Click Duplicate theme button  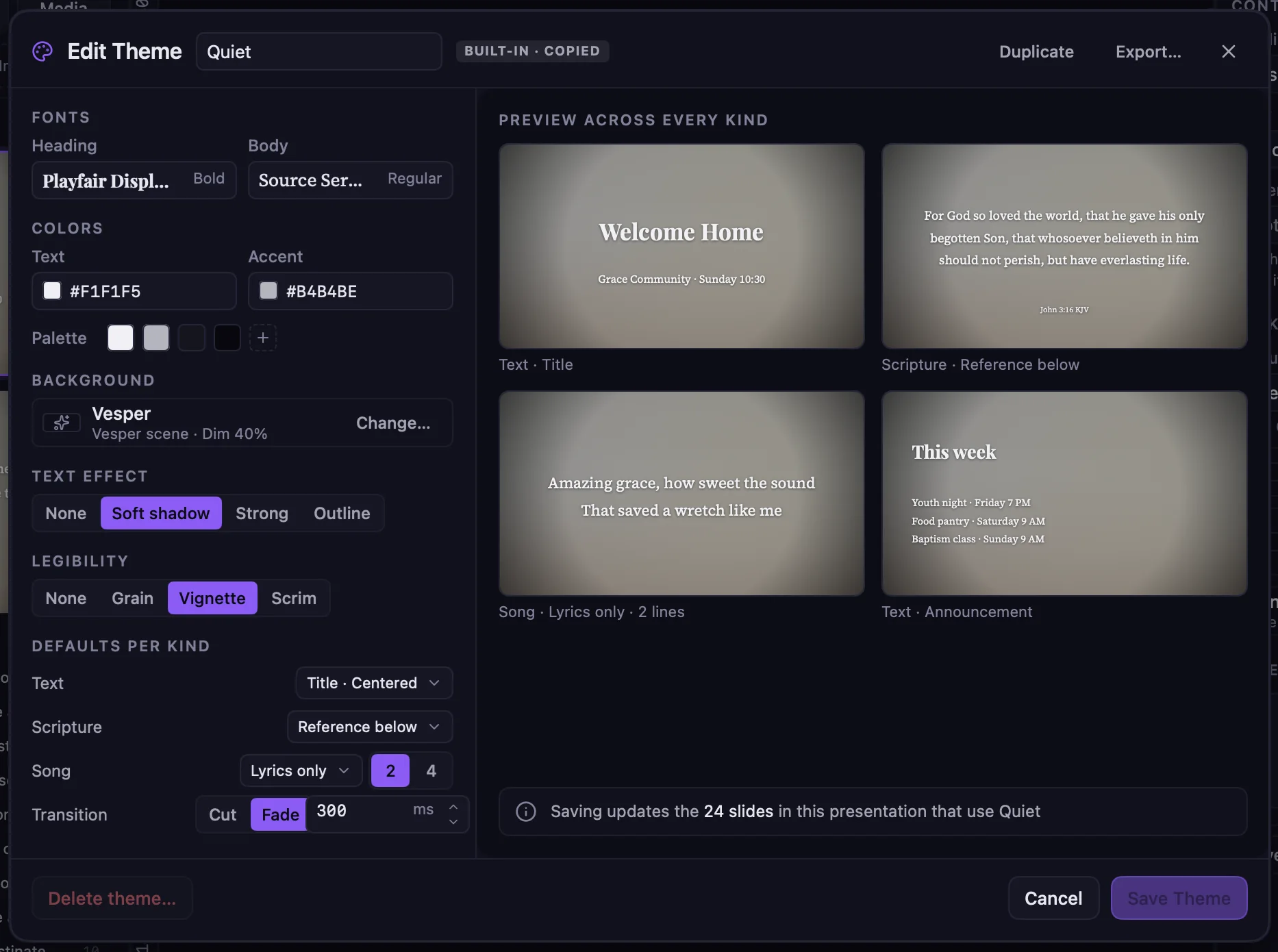click(x=1036, y=51)
